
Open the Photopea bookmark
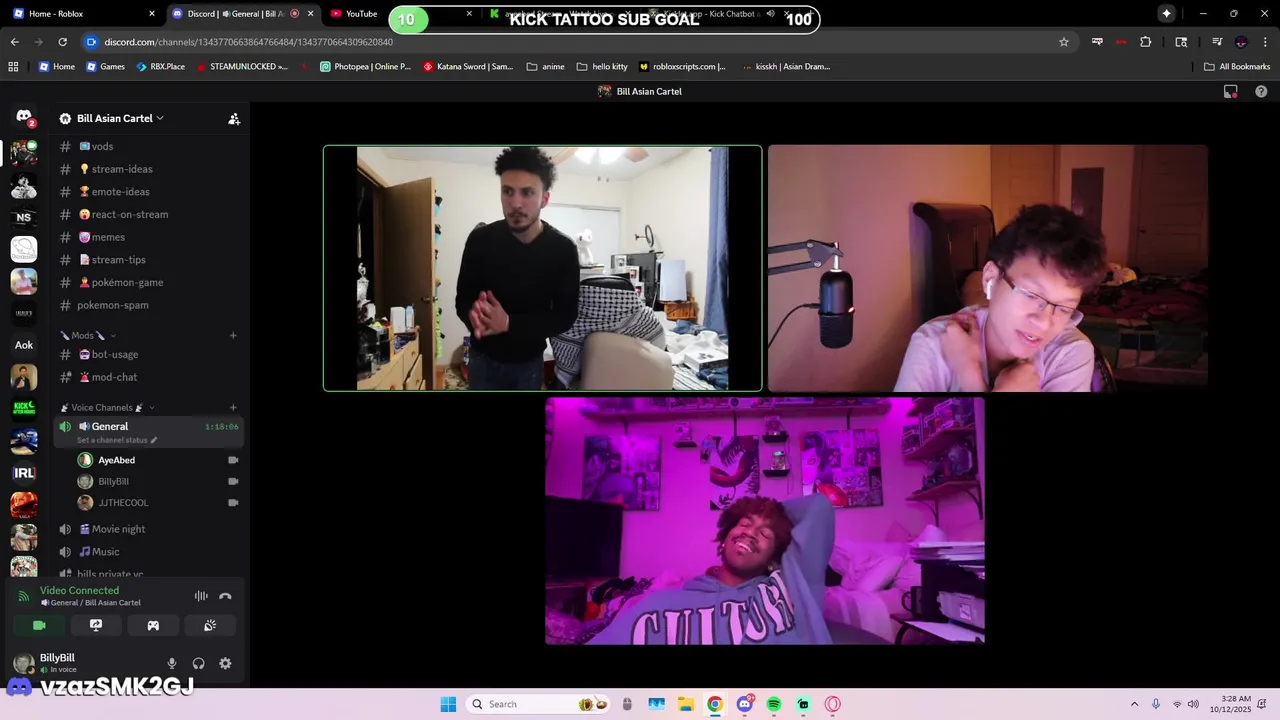pyautogui.click(x=365, y=67)
